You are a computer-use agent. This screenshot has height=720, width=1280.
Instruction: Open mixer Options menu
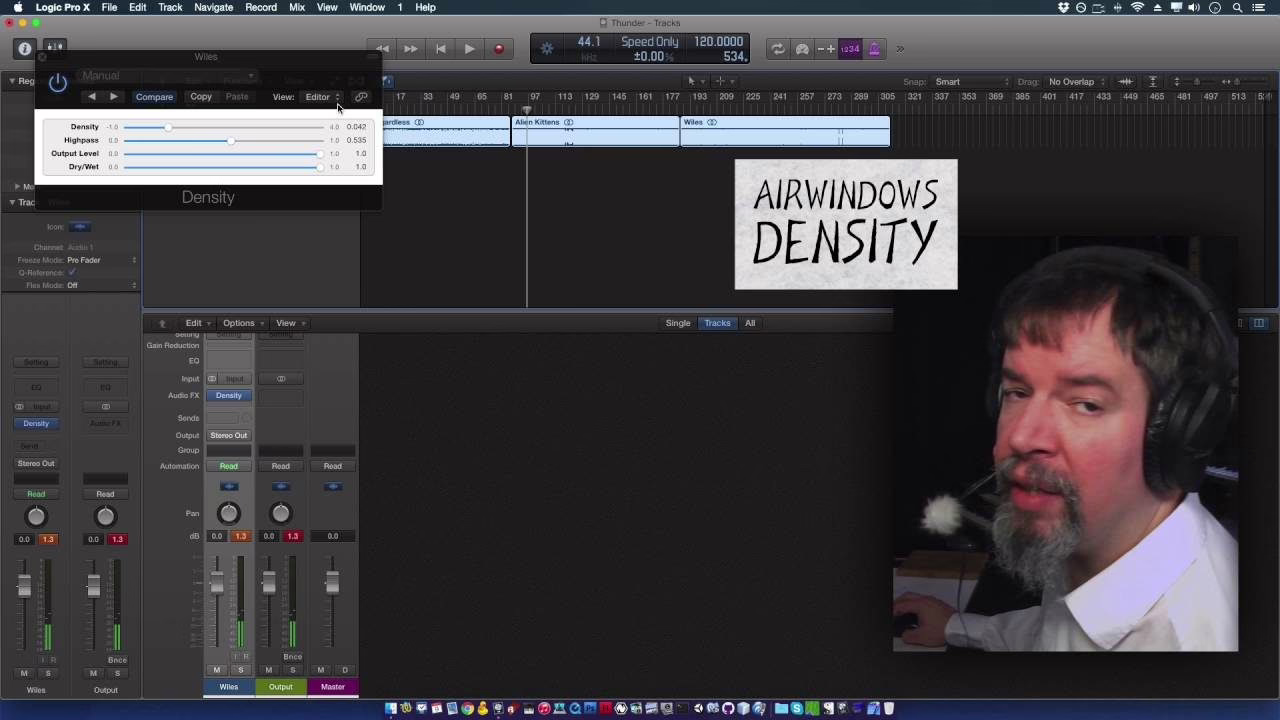point(241,323)
